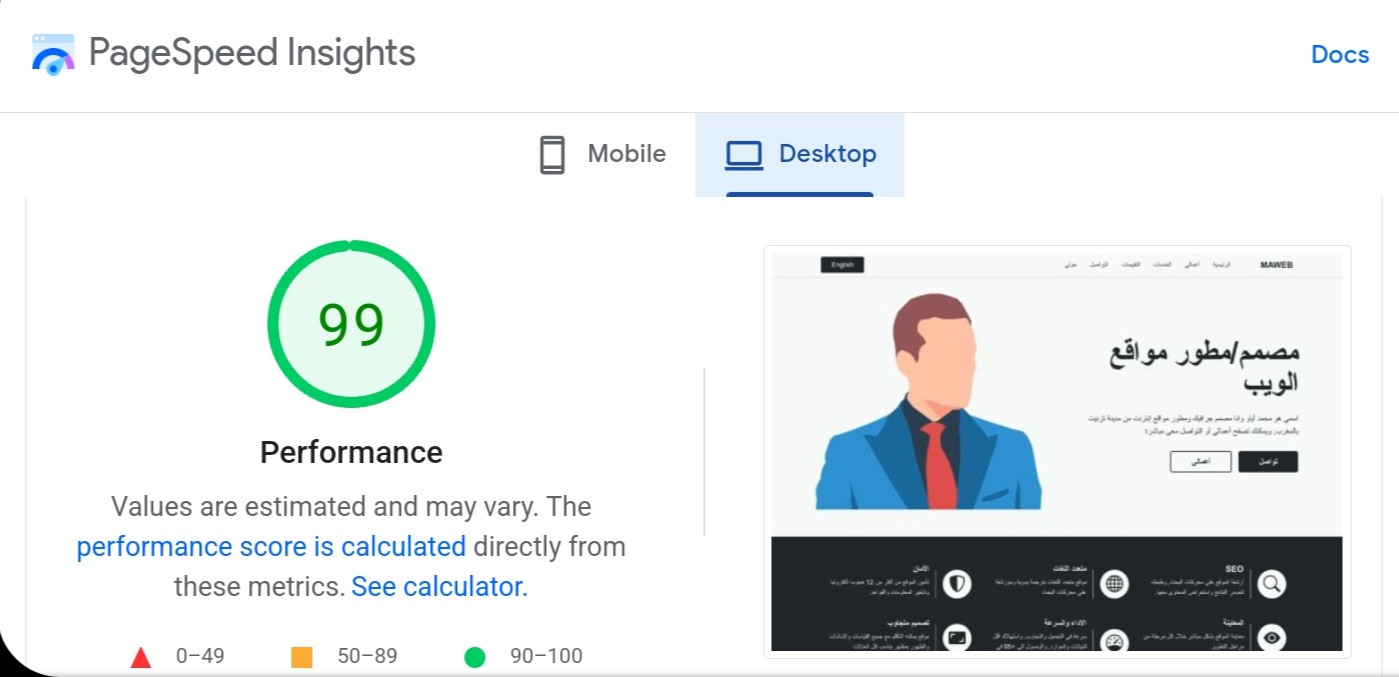This screenshot has height=677, width=1399.
Task: Select the Desktop tab label
Action: [x=827, y=154]
